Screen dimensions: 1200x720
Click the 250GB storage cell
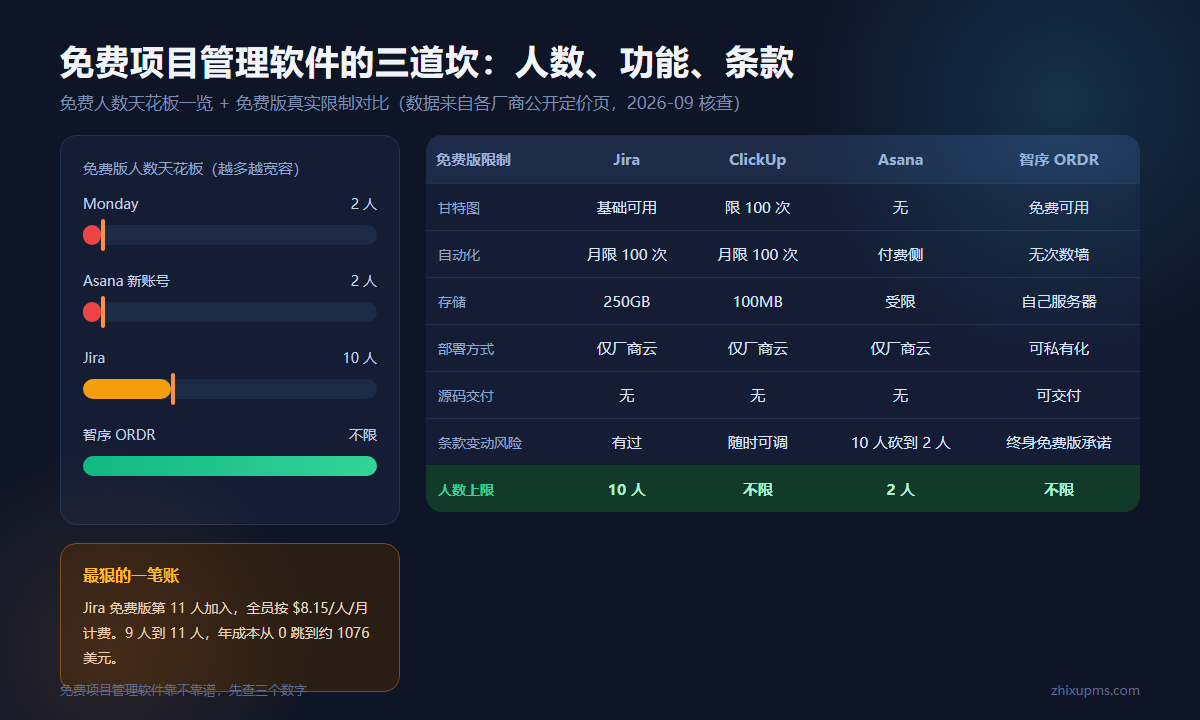pos(627,302)
